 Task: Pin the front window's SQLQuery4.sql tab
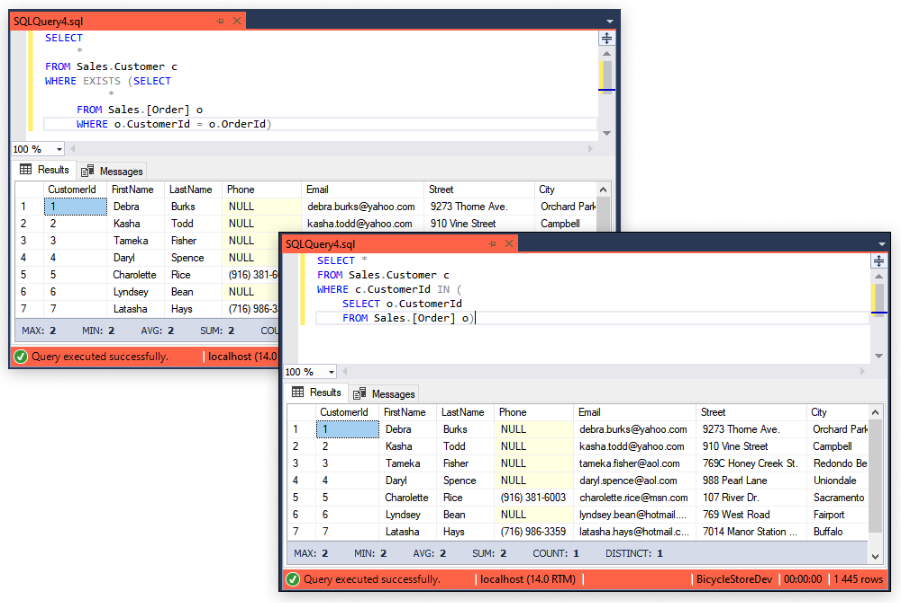coord(492,244)
